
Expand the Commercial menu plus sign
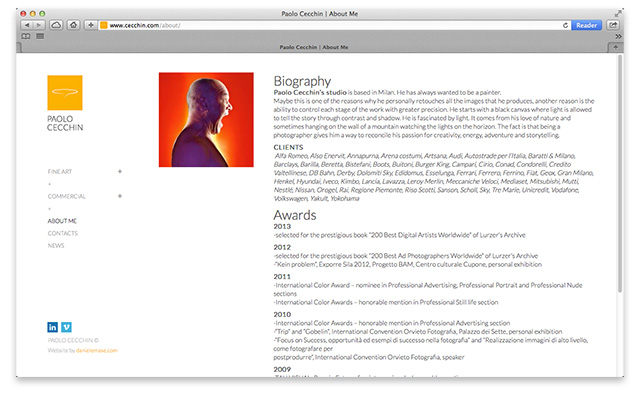120,196
